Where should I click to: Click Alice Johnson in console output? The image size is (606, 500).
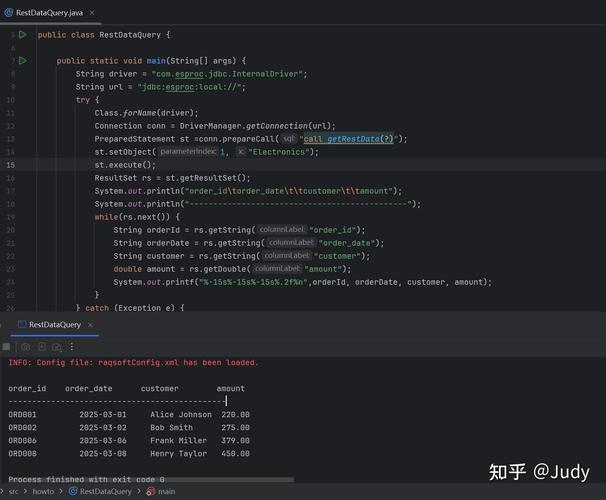pos(181,414)
